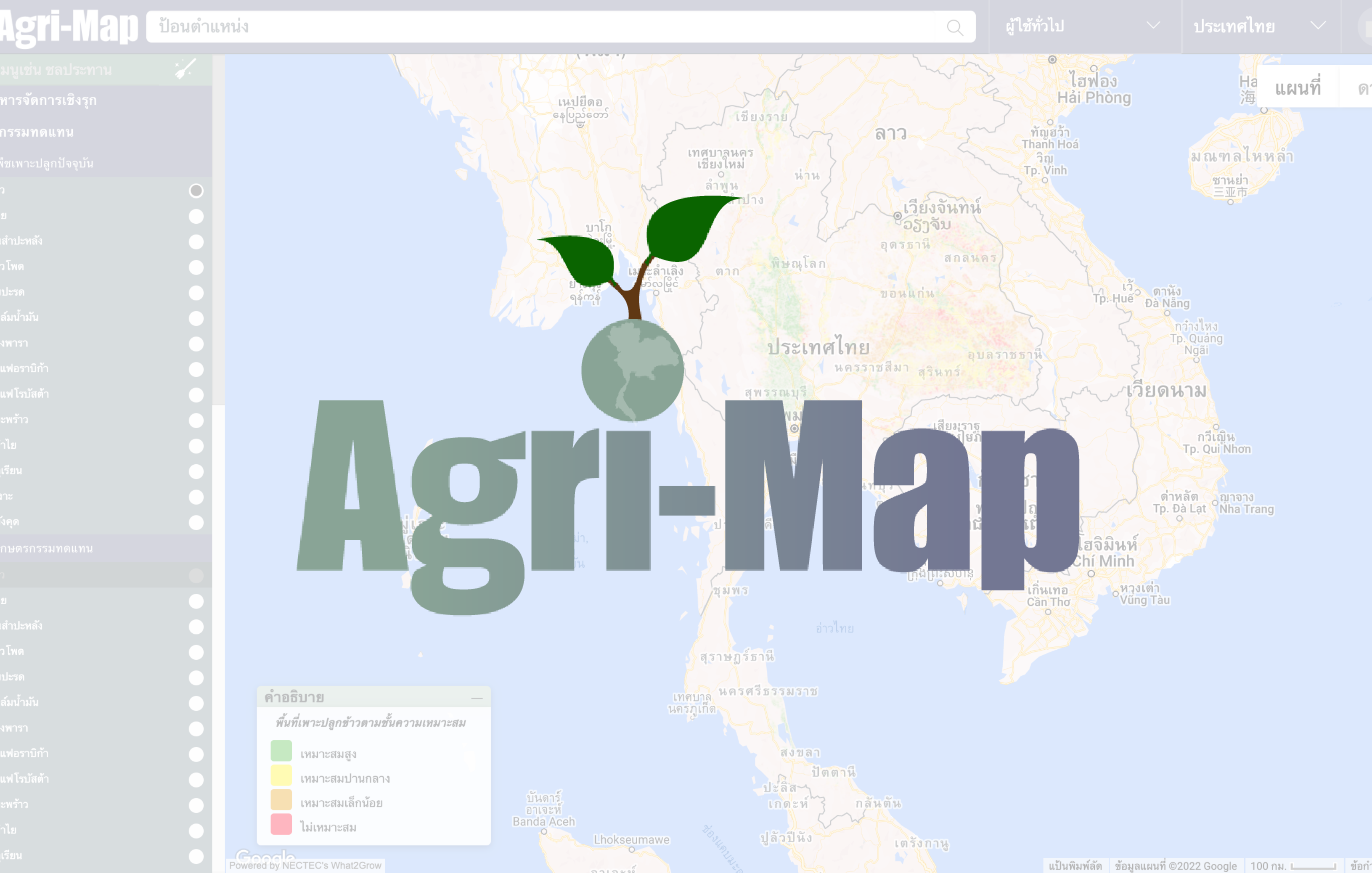Select arabica coffee (กาแฟอราบิก้า) radio under current crops
This screenshot has height=873, width=1372.
196,369
